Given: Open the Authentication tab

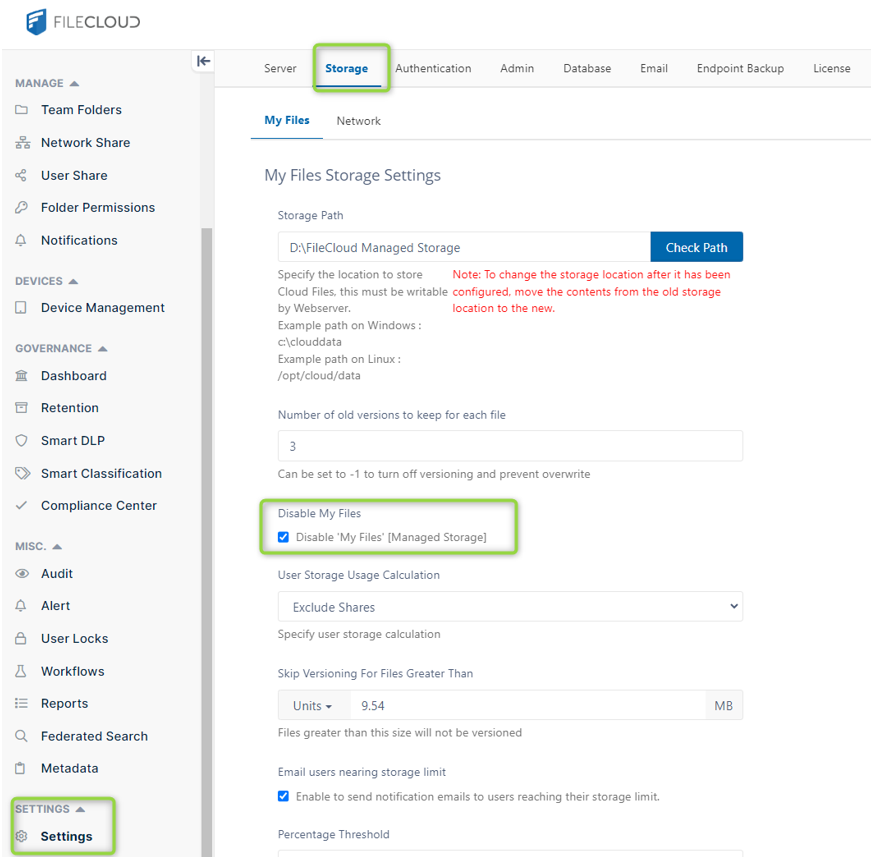Looking at the screenshot, I should coord(433,68).
